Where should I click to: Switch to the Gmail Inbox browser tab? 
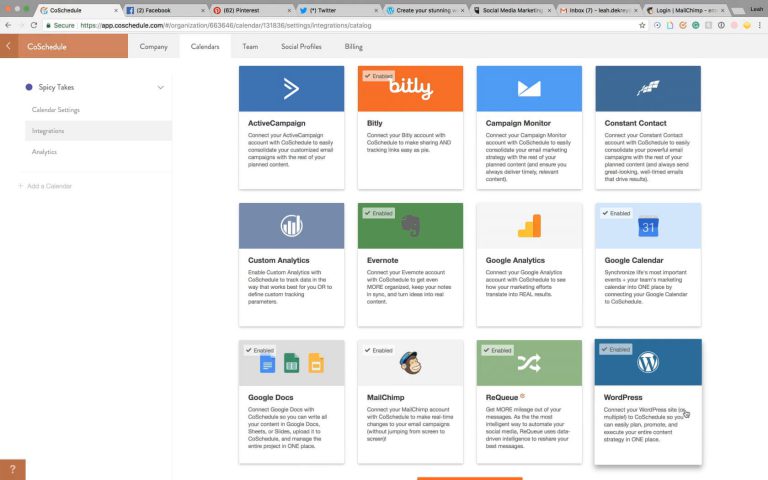click(599, 10)
